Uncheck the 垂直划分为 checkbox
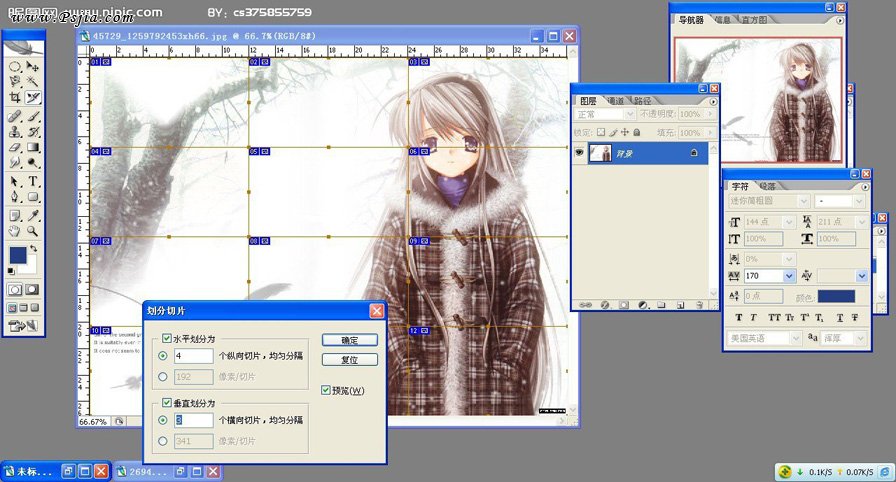 coord(167,403)
